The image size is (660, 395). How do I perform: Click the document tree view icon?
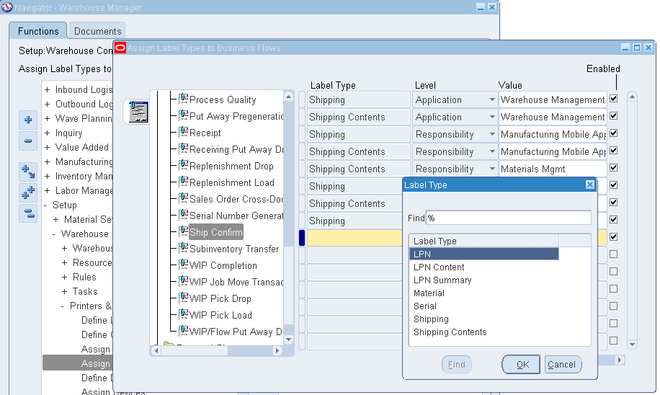click(x=138, y=112)
